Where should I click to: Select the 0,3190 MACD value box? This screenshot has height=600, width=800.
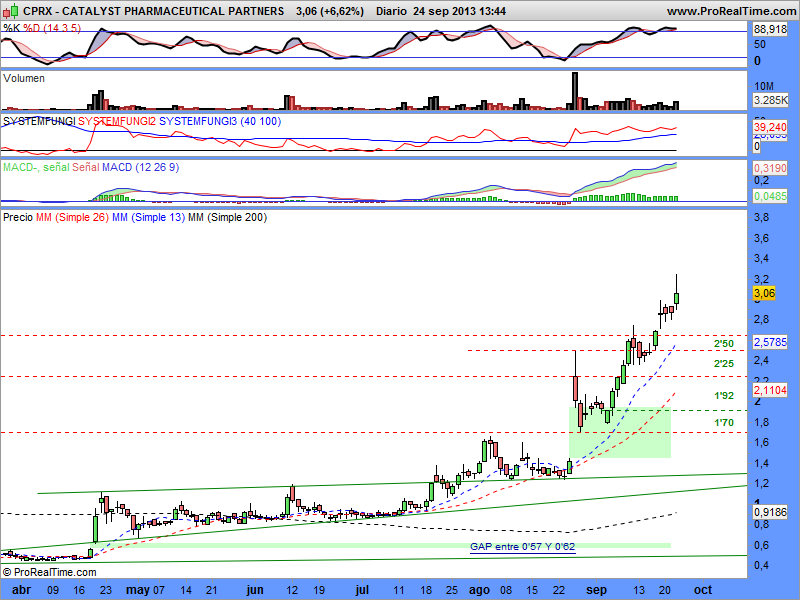tap(770, 168)
